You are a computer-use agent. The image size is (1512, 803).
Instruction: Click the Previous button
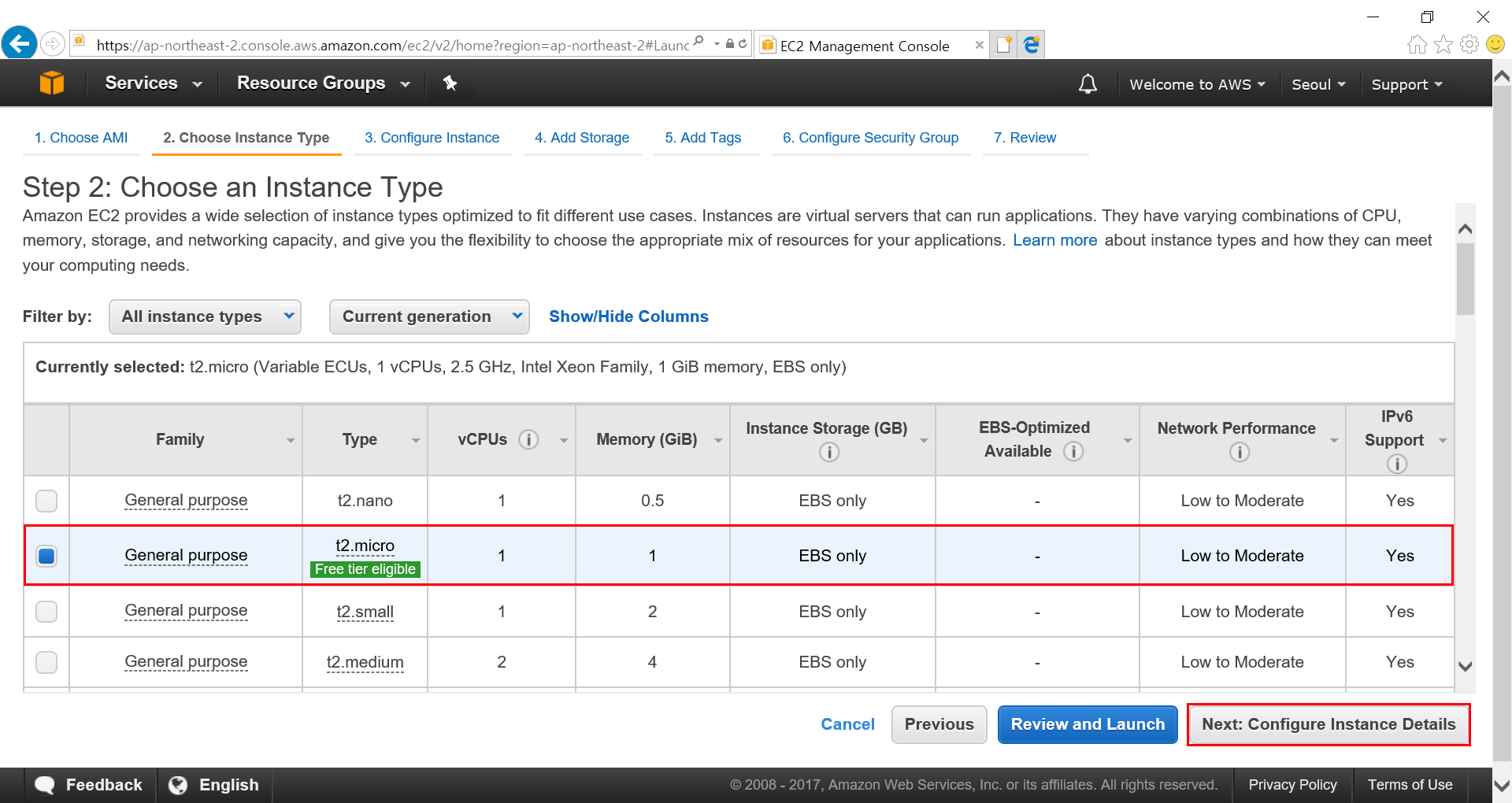939,724
